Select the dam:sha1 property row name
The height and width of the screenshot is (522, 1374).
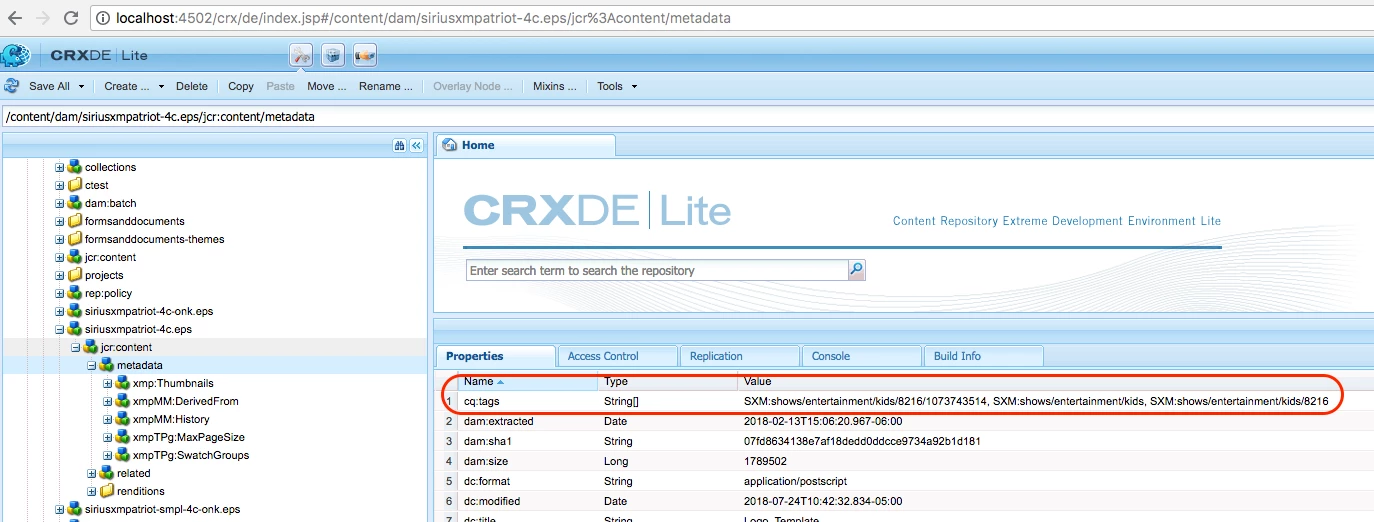(x=487, y=441)
